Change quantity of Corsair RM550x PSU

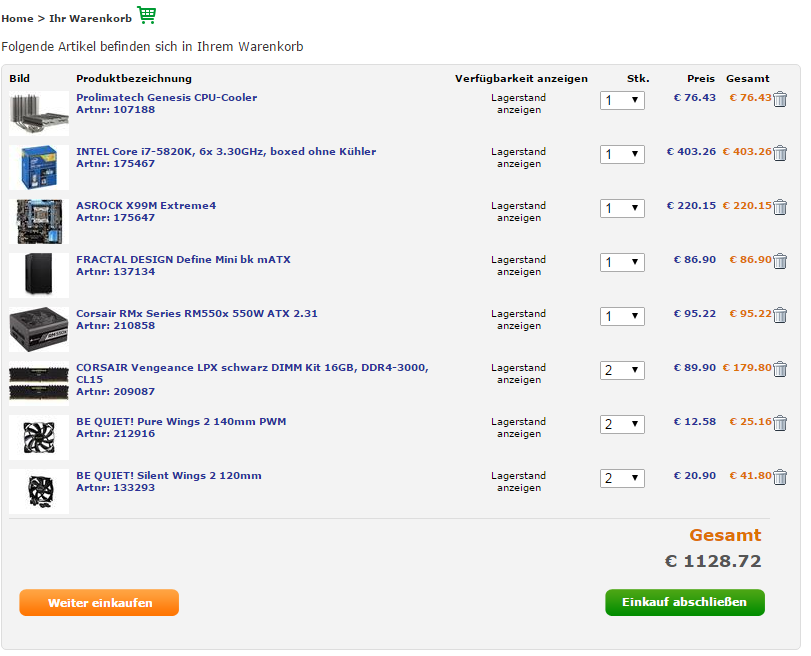[622, 316]
